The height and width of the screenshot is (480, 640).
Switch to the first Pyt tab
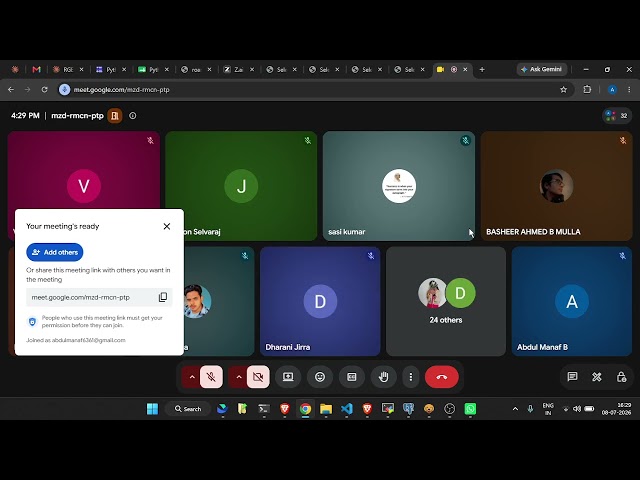tap(111, 70)
